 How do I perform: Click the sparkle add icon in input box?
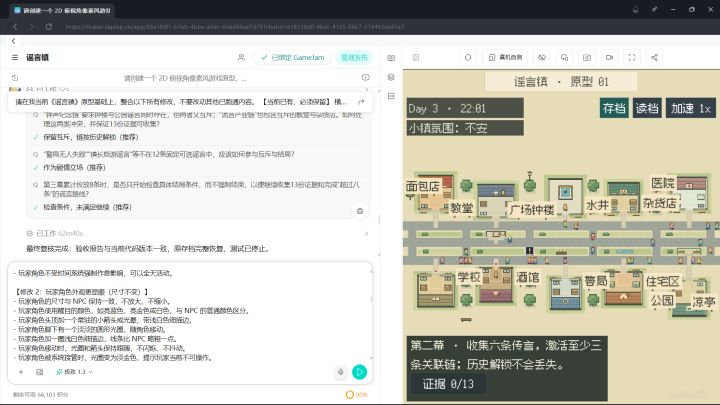pyautogui.click(x=21, y=372)
